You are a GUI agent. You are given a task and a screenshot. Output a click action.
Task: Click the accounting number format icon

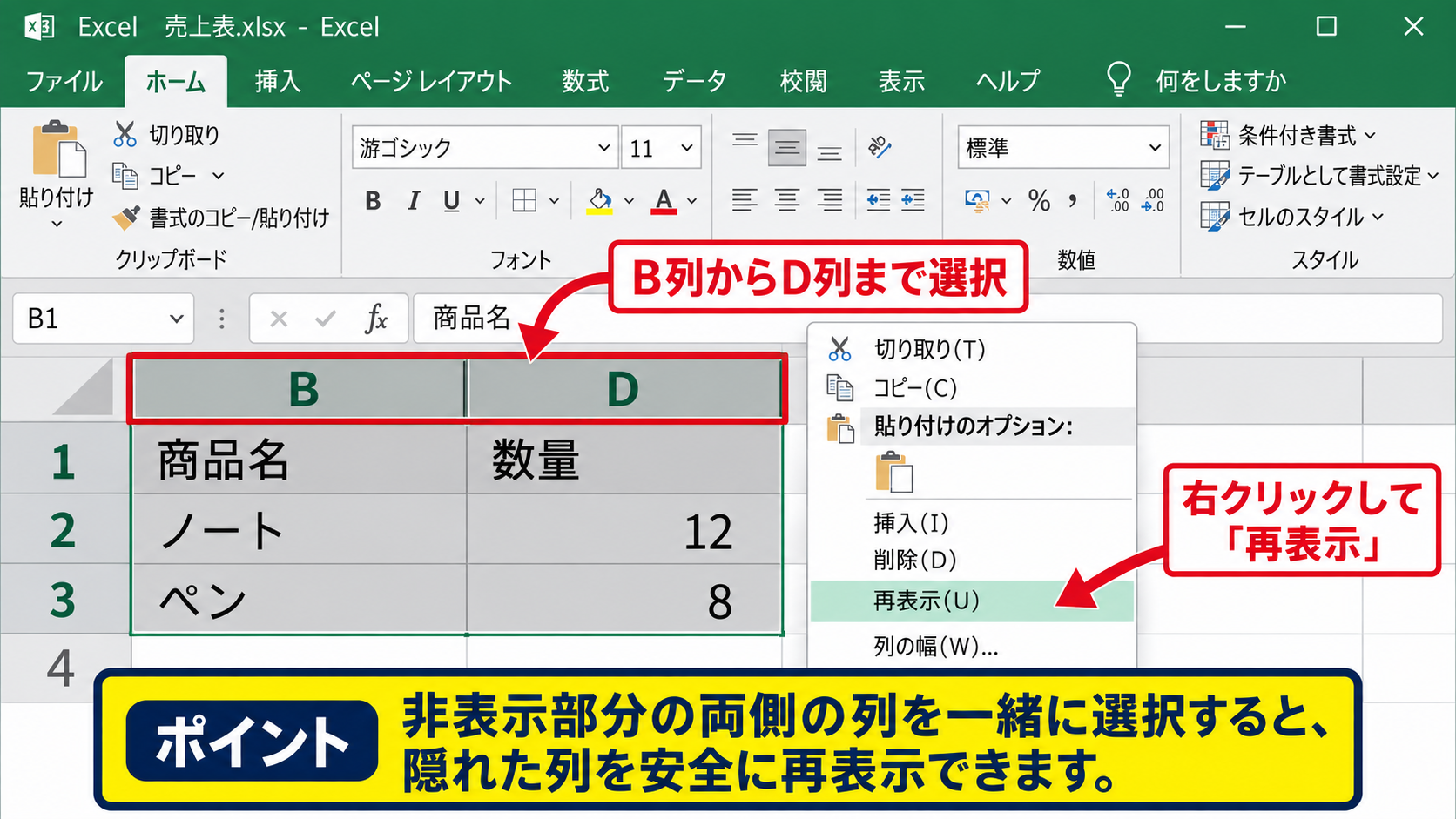click(977, 201)
